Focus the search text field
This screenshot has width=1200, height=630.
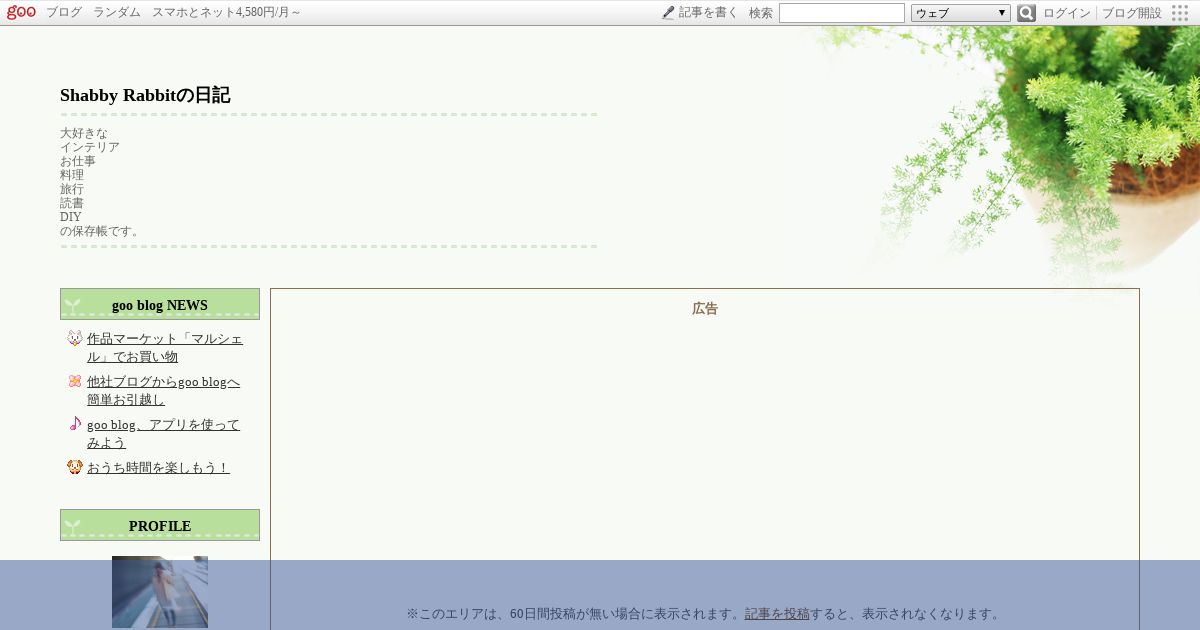(842, 13)
